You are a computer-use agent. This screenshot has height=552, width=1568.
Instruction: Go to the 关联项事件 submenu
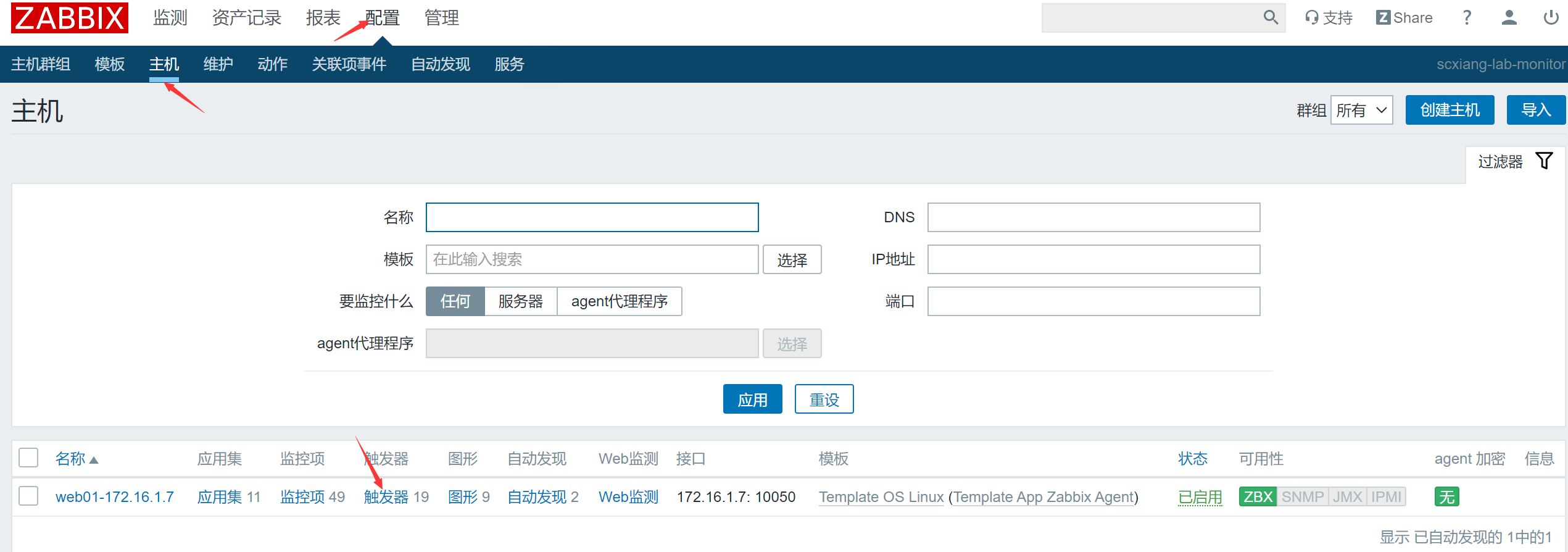click(x=349, y=64)
